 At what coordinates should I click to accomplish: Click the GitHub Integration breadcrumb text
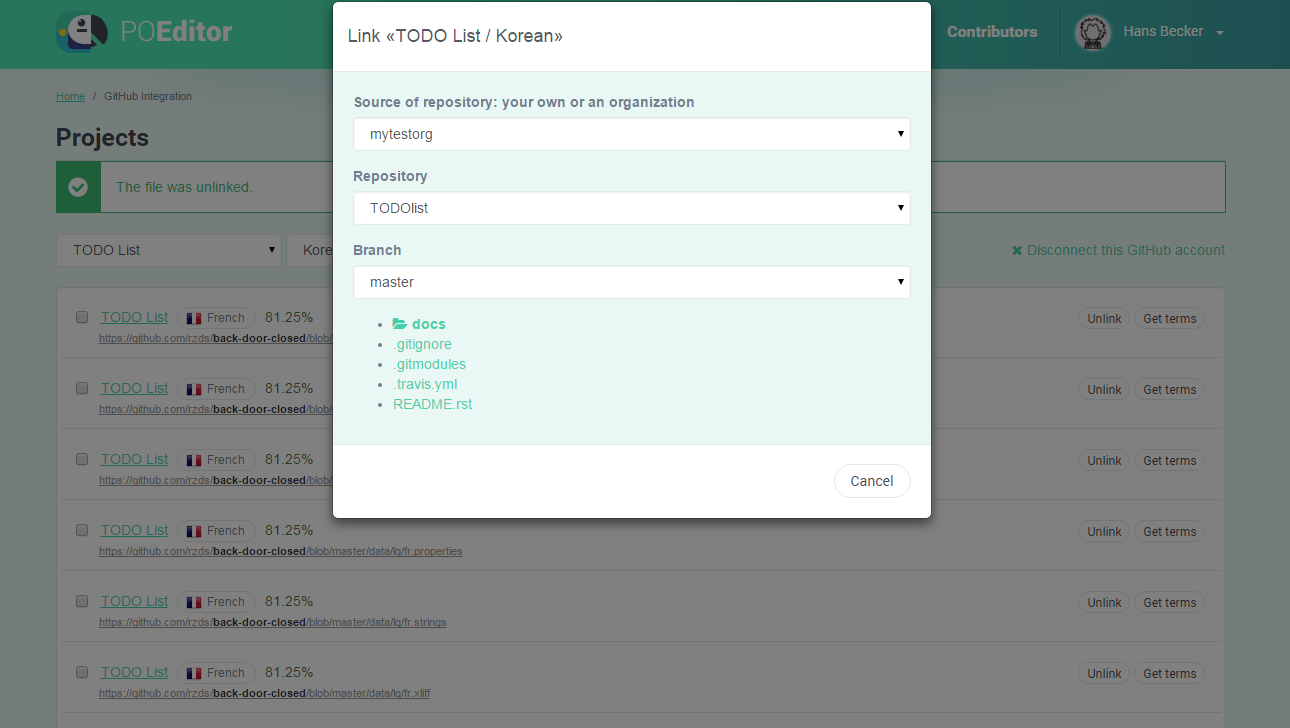148,96
